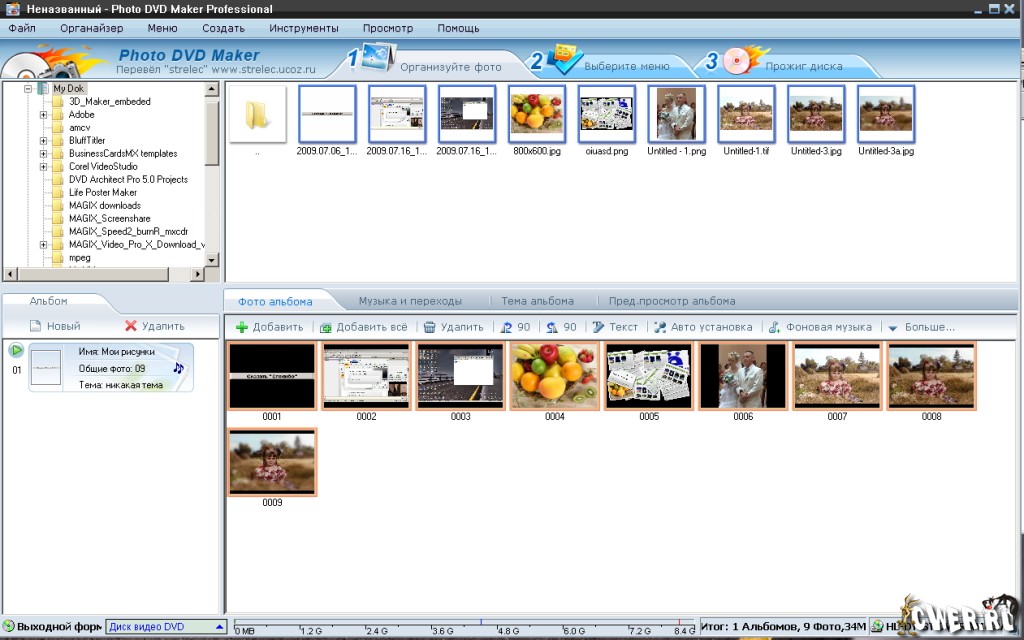
Task: Play album 01 with green play button
Action: tap(16, 350)
